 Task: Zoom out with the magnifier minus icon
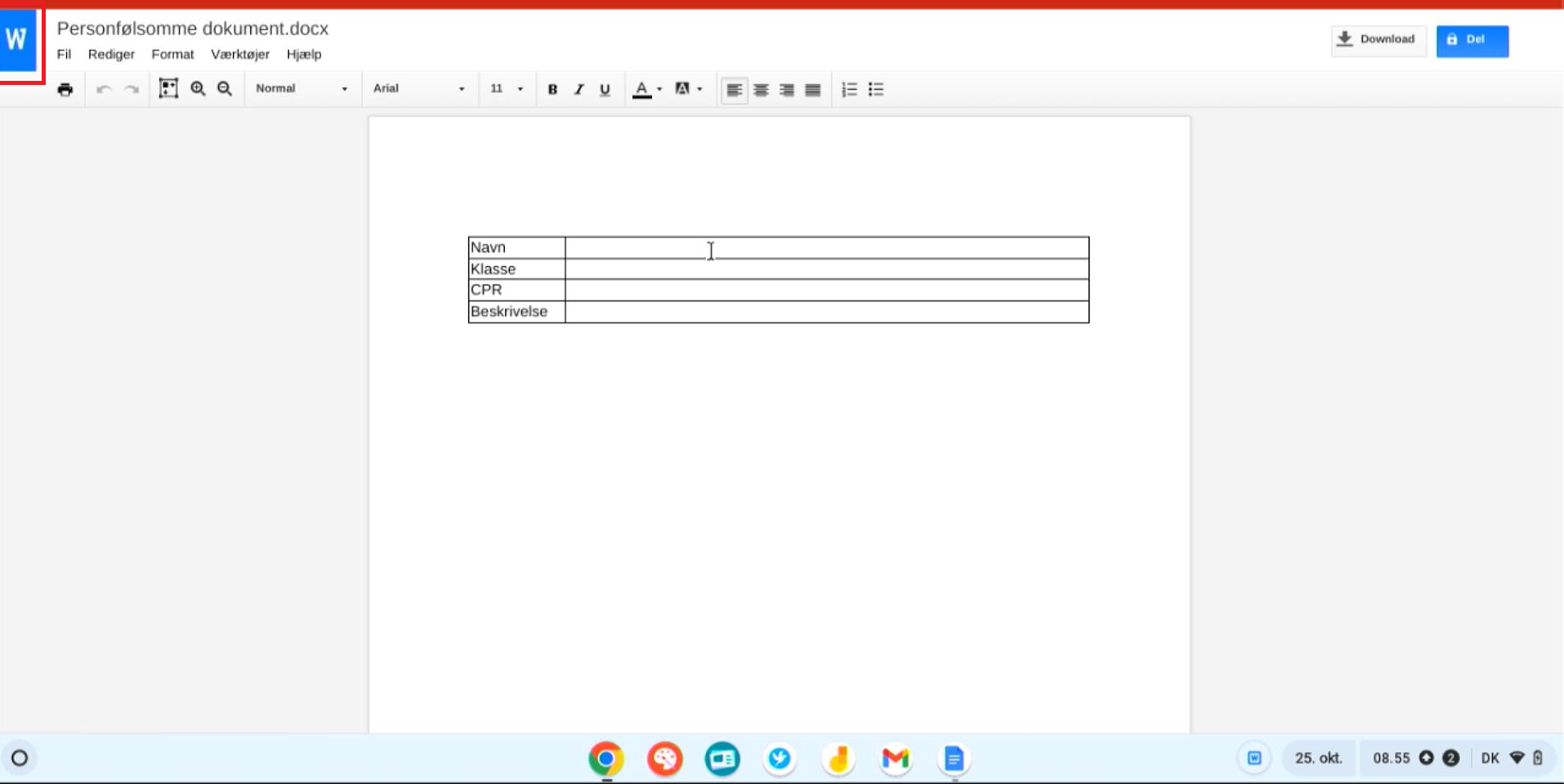225,89
